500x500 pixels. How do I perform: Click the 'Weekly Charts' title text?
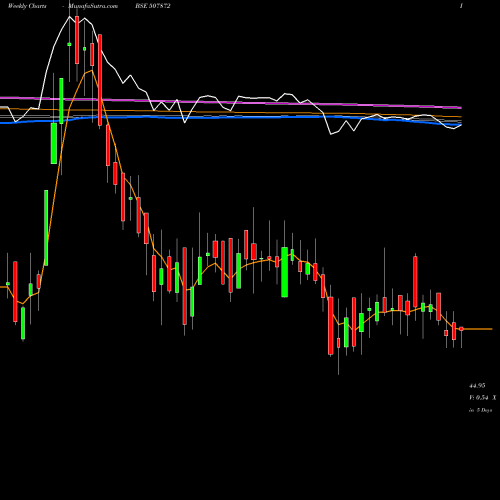27,6
